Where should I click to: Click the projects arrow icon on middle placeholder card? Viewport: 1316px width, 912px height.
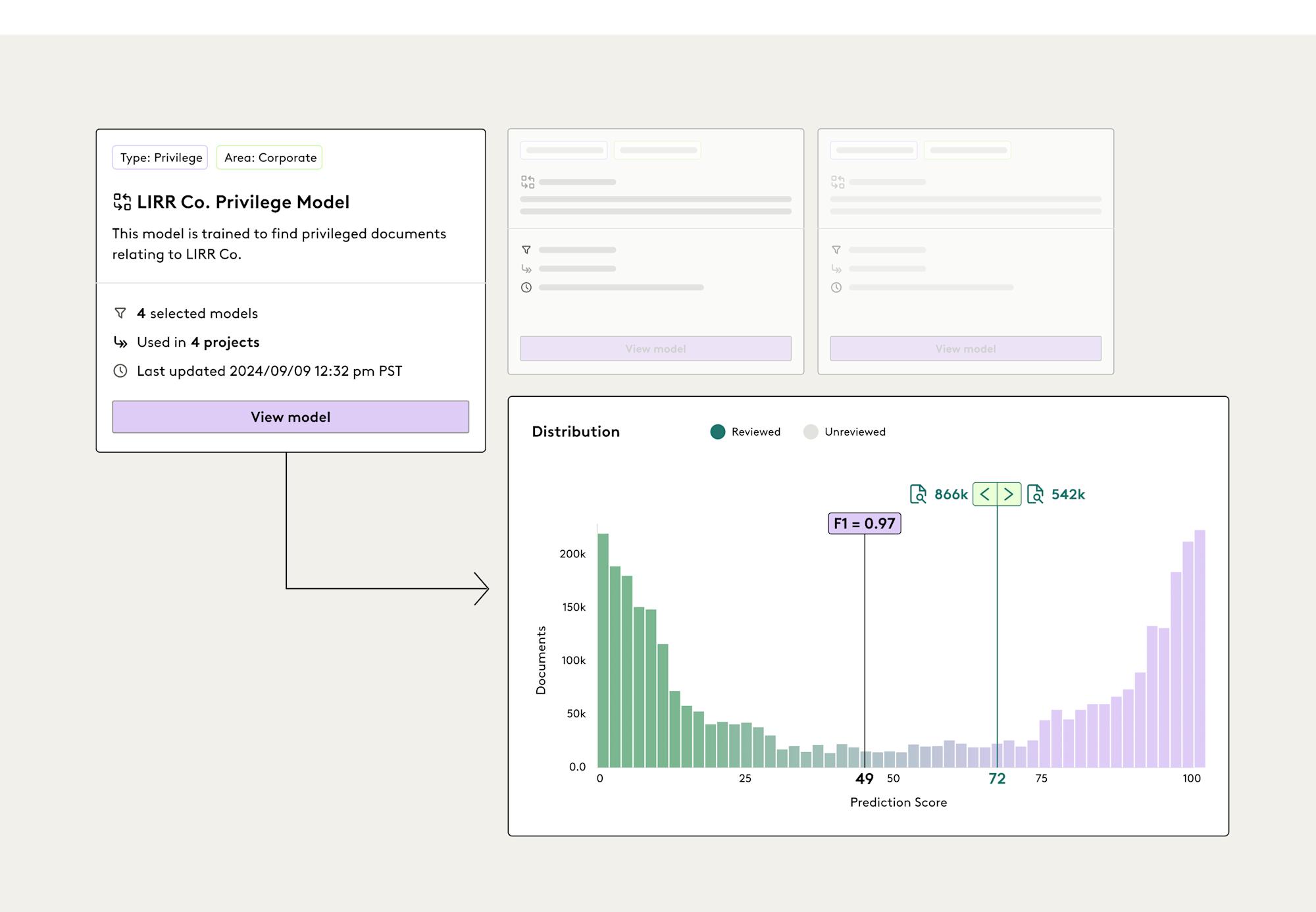pyautogui.click(x=526, y=268)
